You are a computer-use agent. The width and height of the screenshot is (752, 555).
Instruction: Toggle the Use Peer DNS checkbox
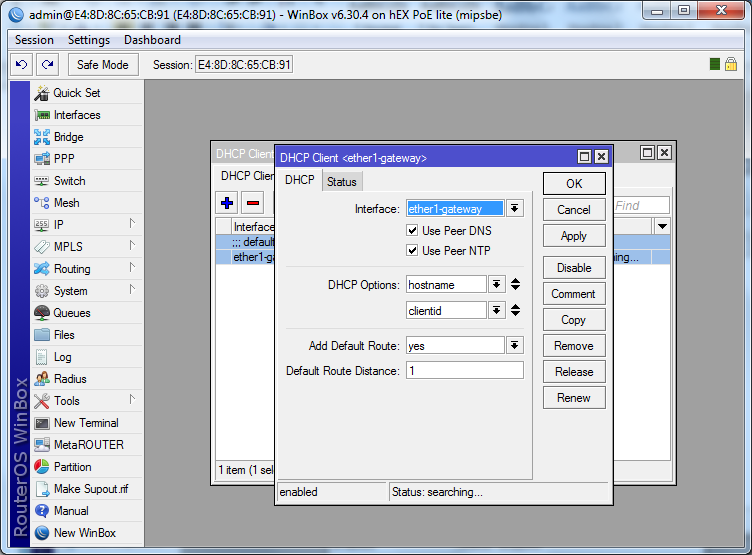click(412, 230)
